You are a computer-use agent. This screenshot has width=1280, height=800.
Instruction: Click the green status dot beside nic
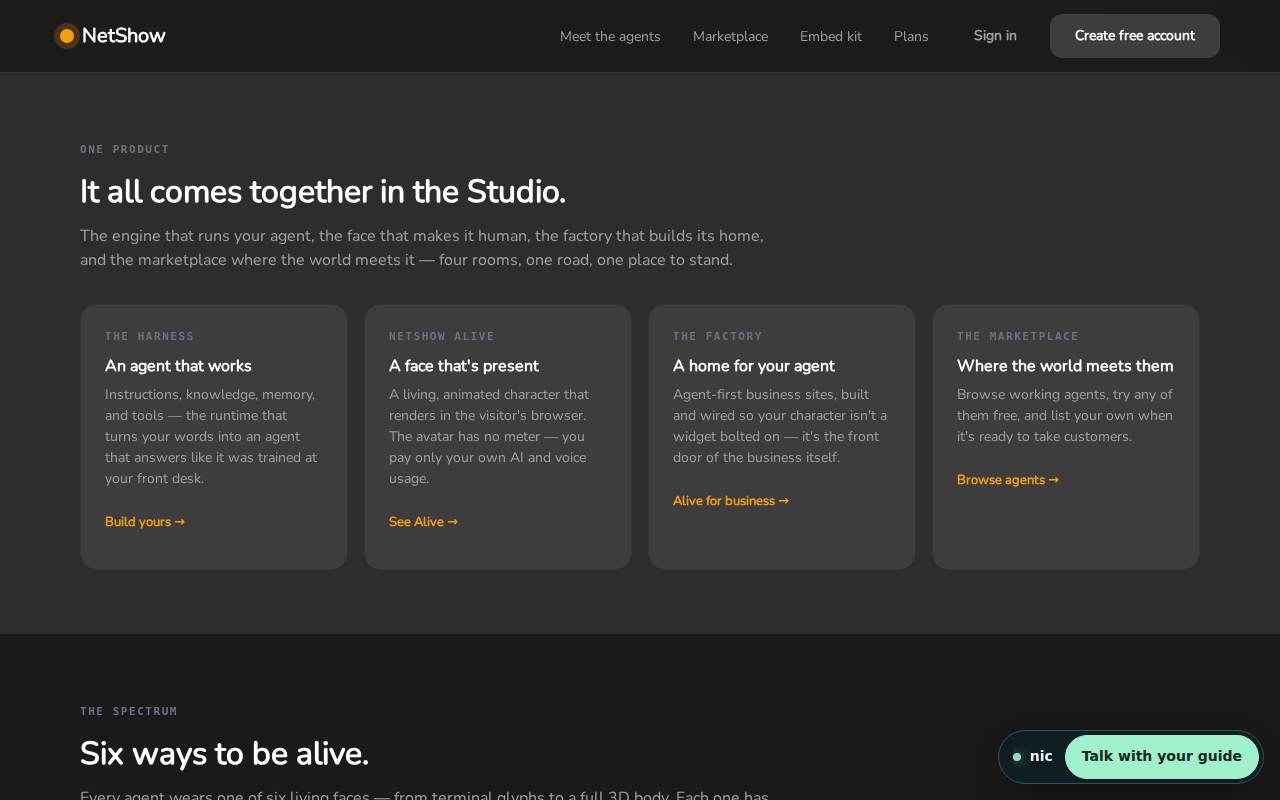coord(1017,757)
